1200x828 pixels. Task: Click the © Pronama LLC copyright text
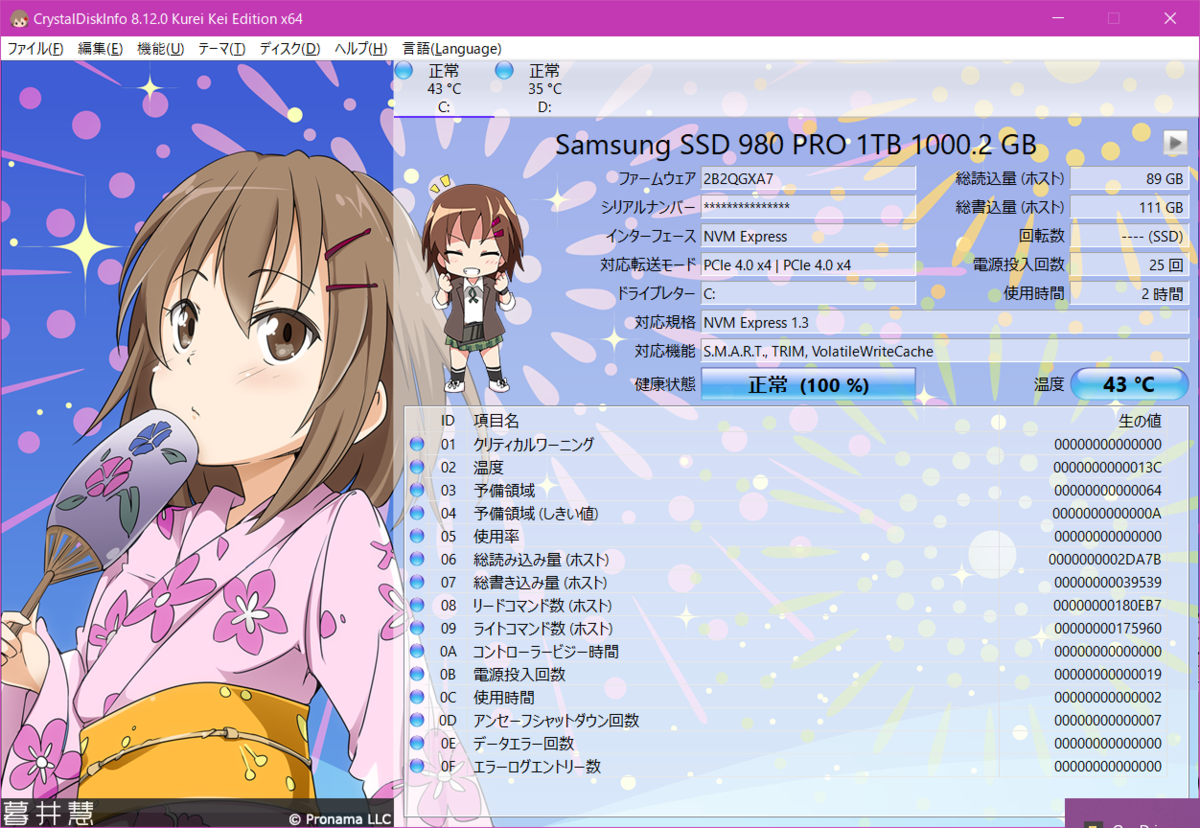click(x=340, y=818)
